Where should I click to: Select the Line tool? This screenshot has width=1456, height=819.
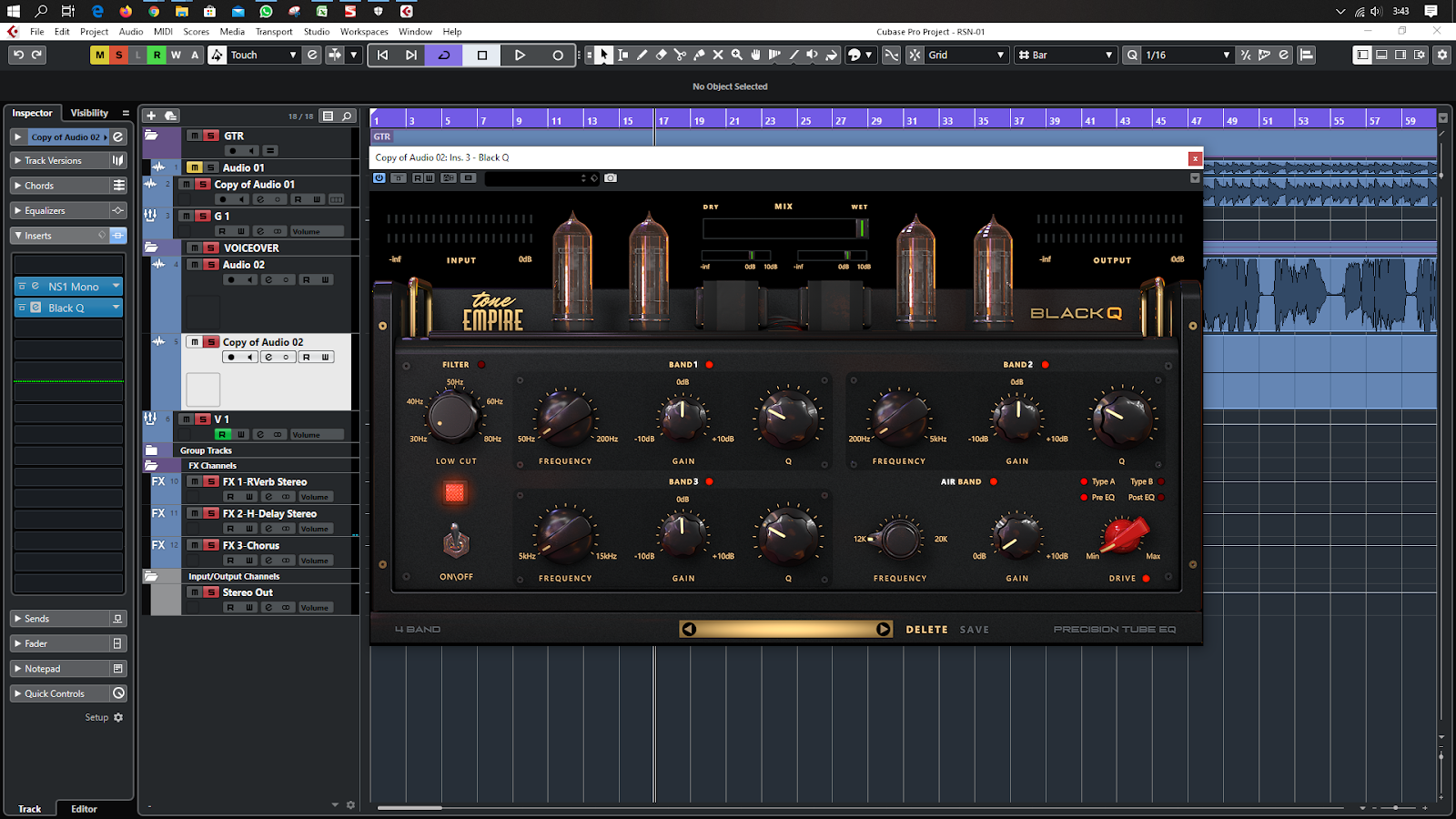click(x=794, y=55)
